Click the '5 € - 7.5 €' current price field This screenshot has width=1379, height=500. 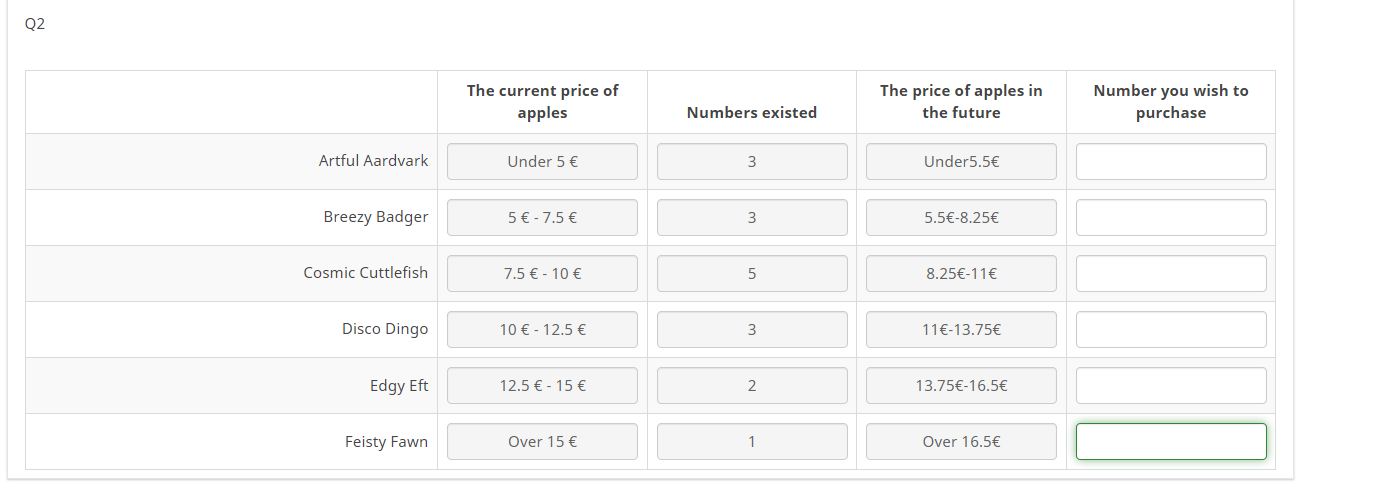tap(542, 218)
